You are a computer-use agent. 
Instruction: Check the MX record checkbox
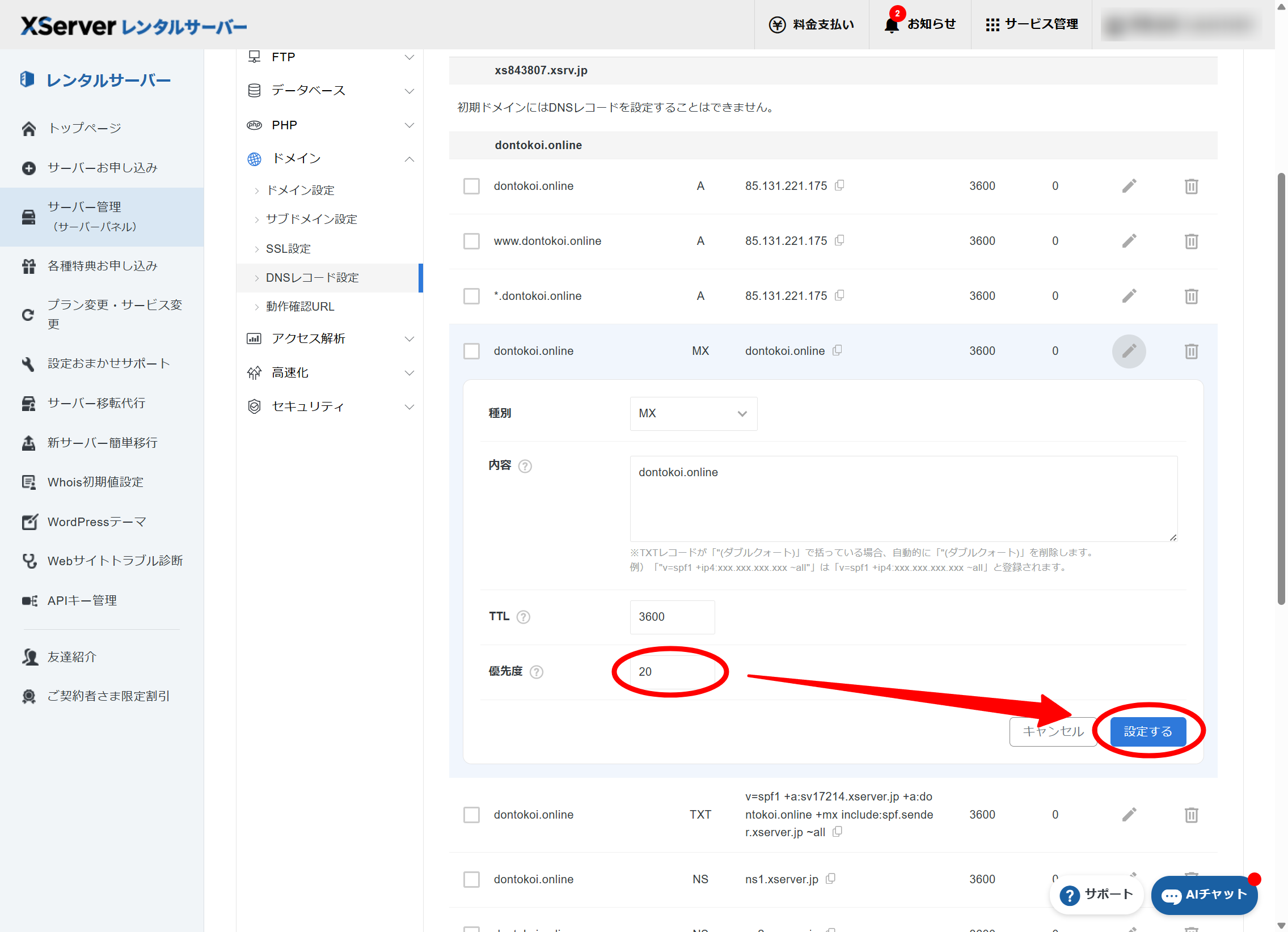[471, 351]
